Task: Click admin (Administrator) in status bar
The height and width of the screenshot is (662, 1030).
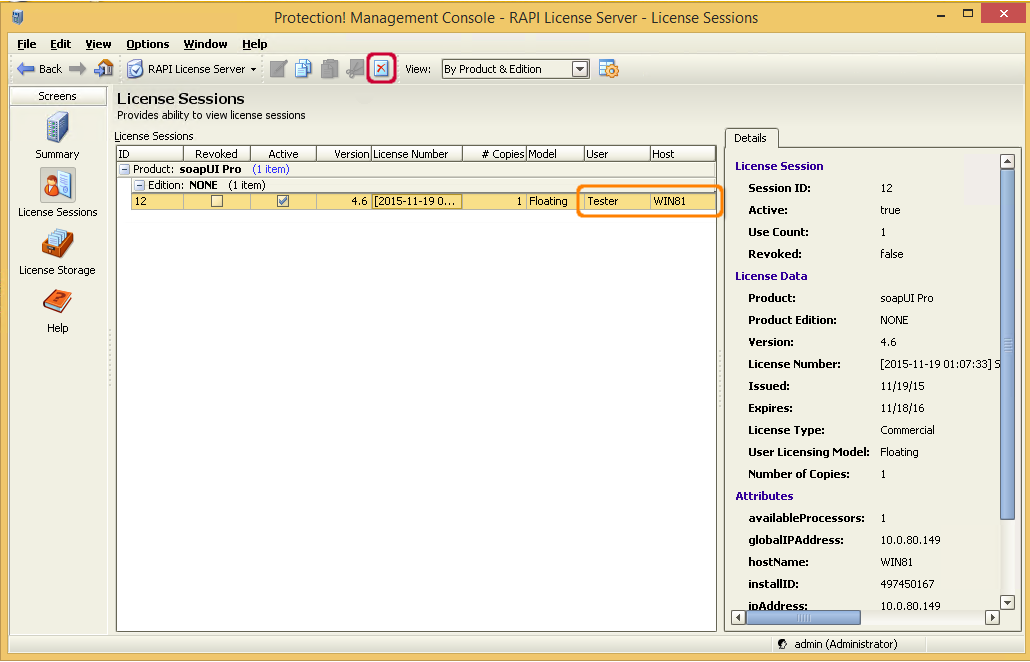Action: click(839, 644)
